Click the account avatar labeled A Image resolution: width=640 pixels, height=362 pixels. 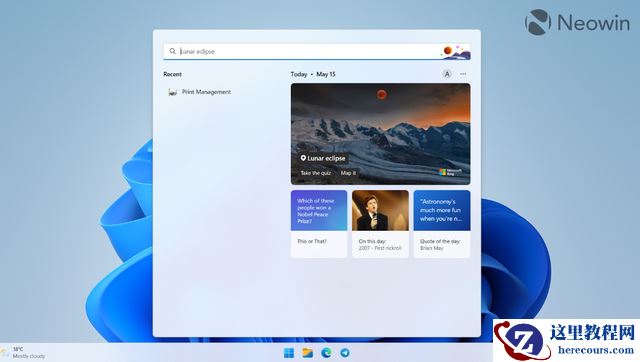[x=447, y=74]
